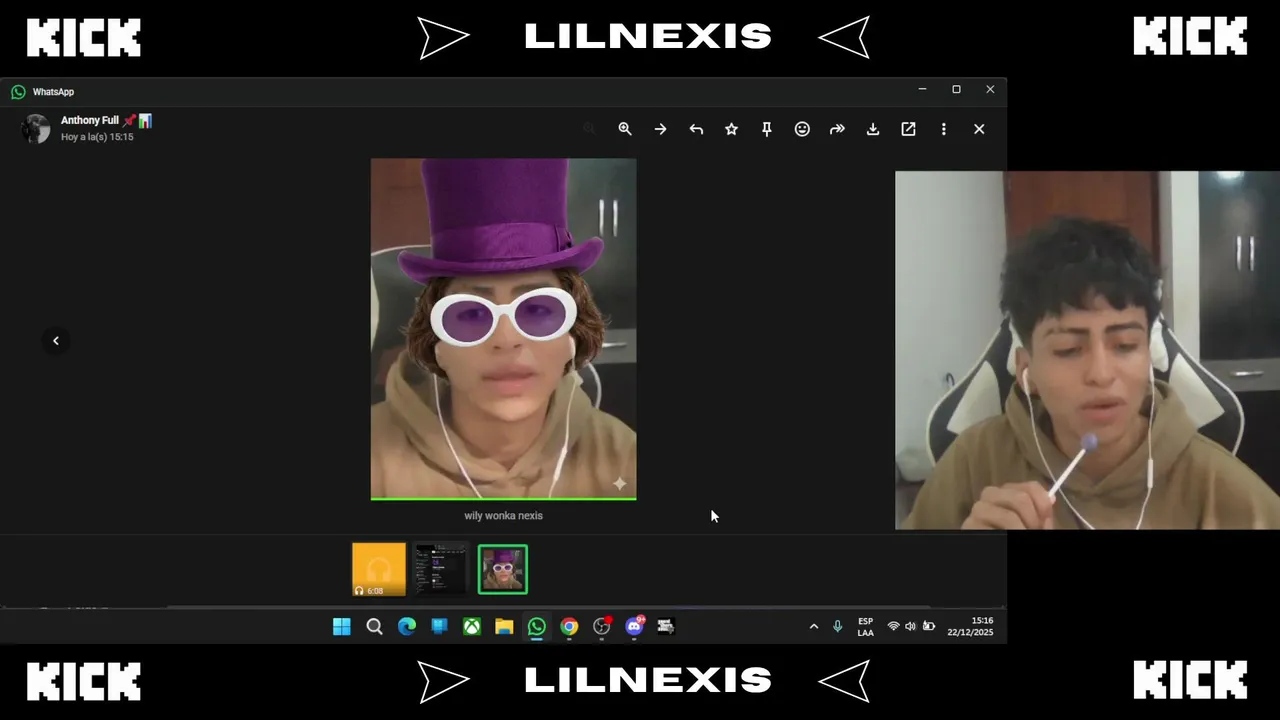Click the microphone indicator in system tray

coord(838,627)
